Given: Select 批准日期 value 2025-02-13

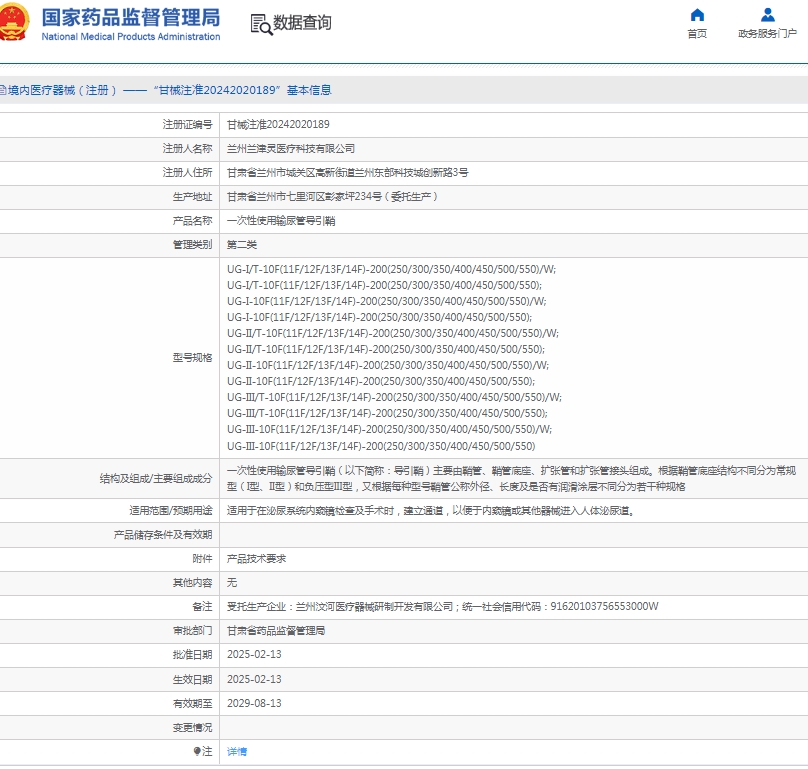Looking at the screenshot, I should (254, 654).
